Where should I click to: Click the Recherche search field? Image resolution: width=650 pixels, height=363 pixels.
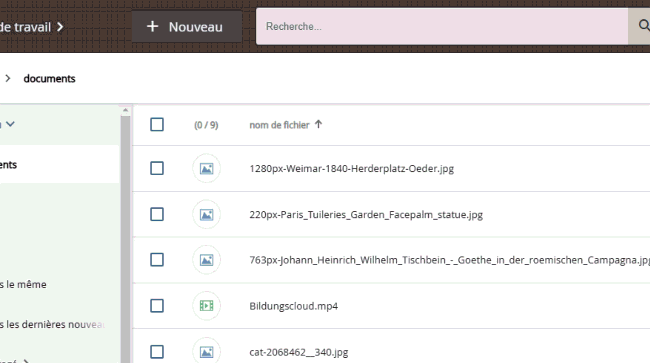click(x=442, y=26)
